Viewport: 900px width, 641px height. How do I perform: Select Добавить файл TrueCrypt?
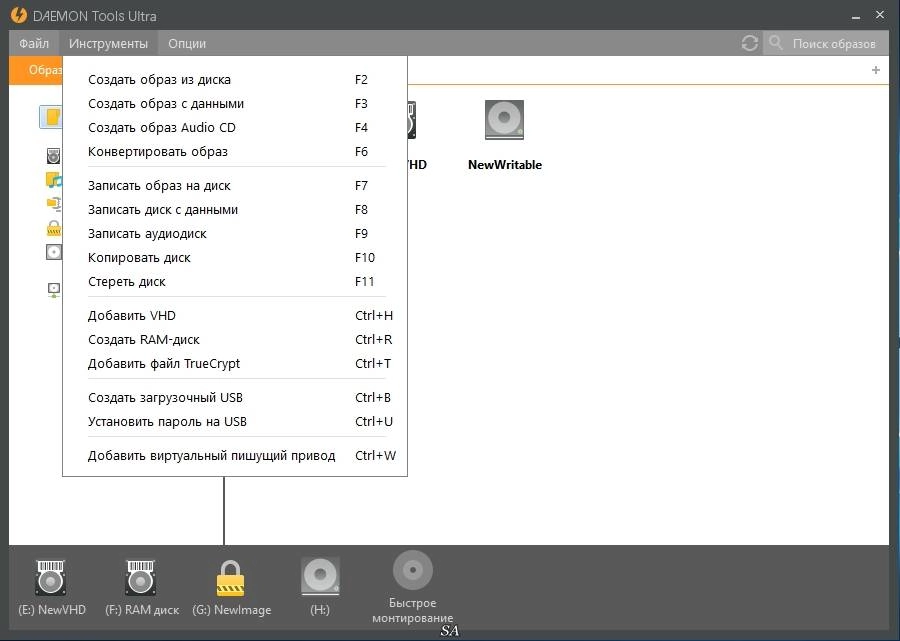click(235, 364)
